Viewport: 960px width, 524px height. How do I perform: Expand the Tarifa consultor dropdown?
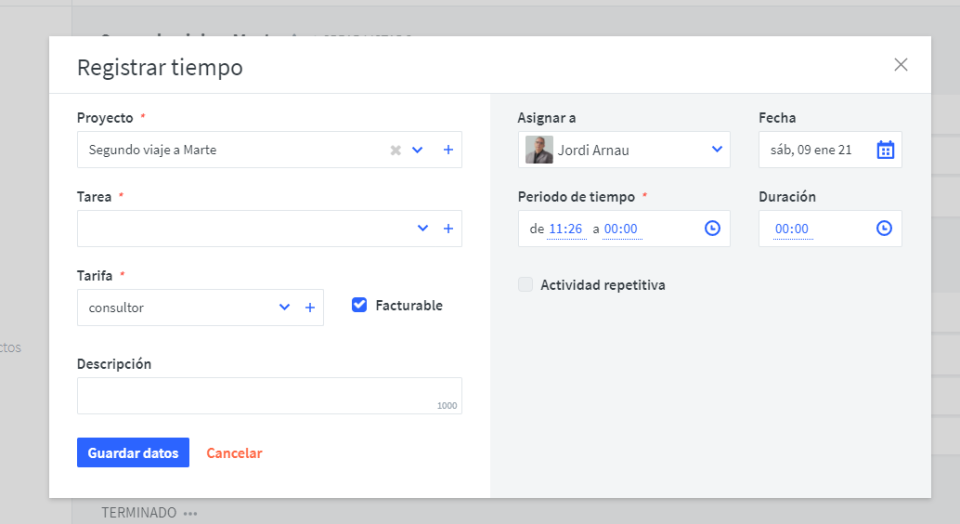285,308
